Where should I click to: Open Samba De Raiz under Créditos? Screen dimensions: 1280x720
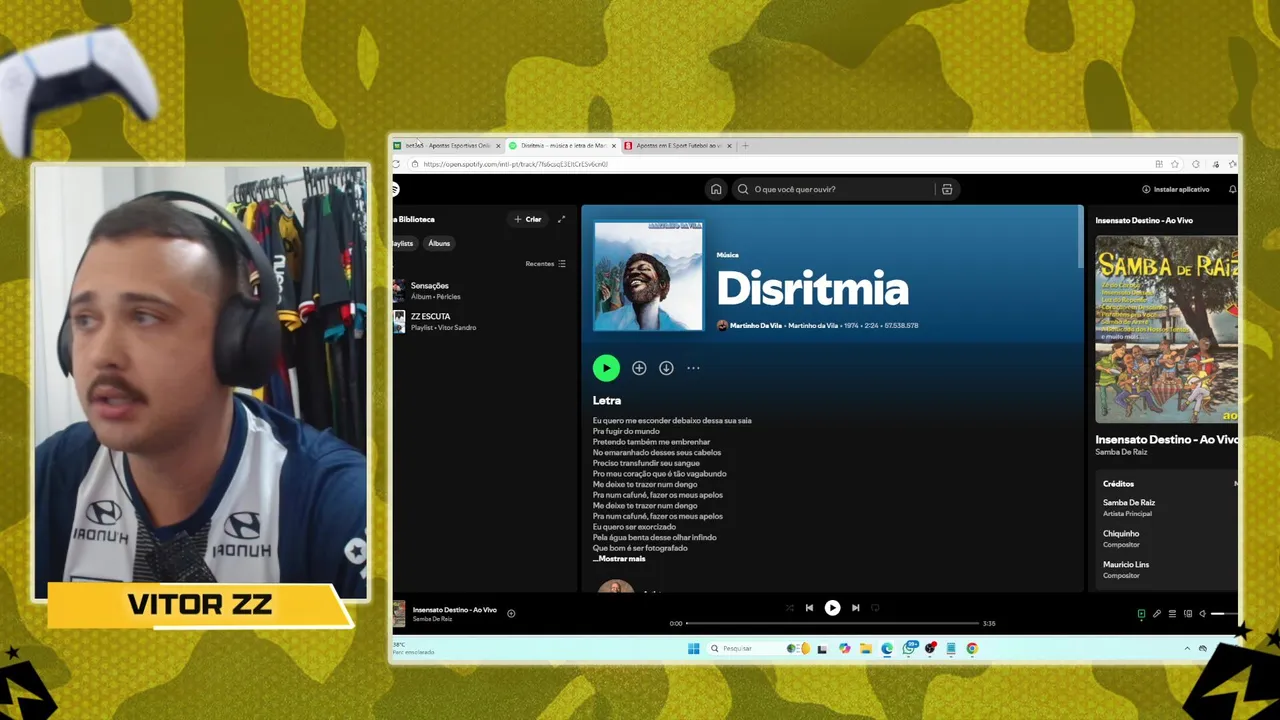(x=1129, y=503)
